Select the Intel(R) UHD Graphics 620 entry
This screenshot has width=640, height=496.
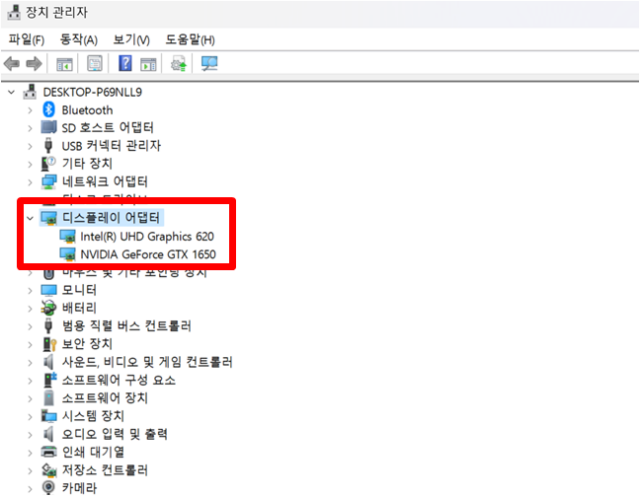[x=147, y=236]
